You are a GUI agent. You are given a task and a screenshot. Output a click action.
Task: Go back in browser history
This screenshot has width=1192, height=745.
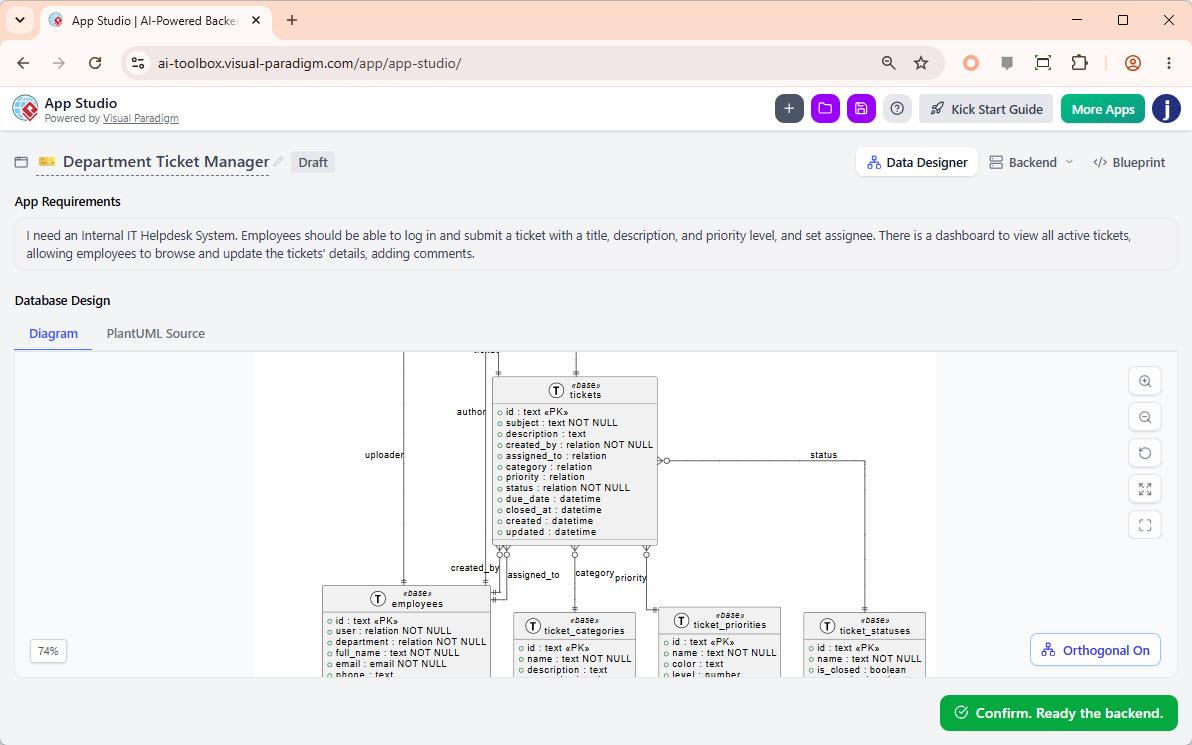pos(23,63)
